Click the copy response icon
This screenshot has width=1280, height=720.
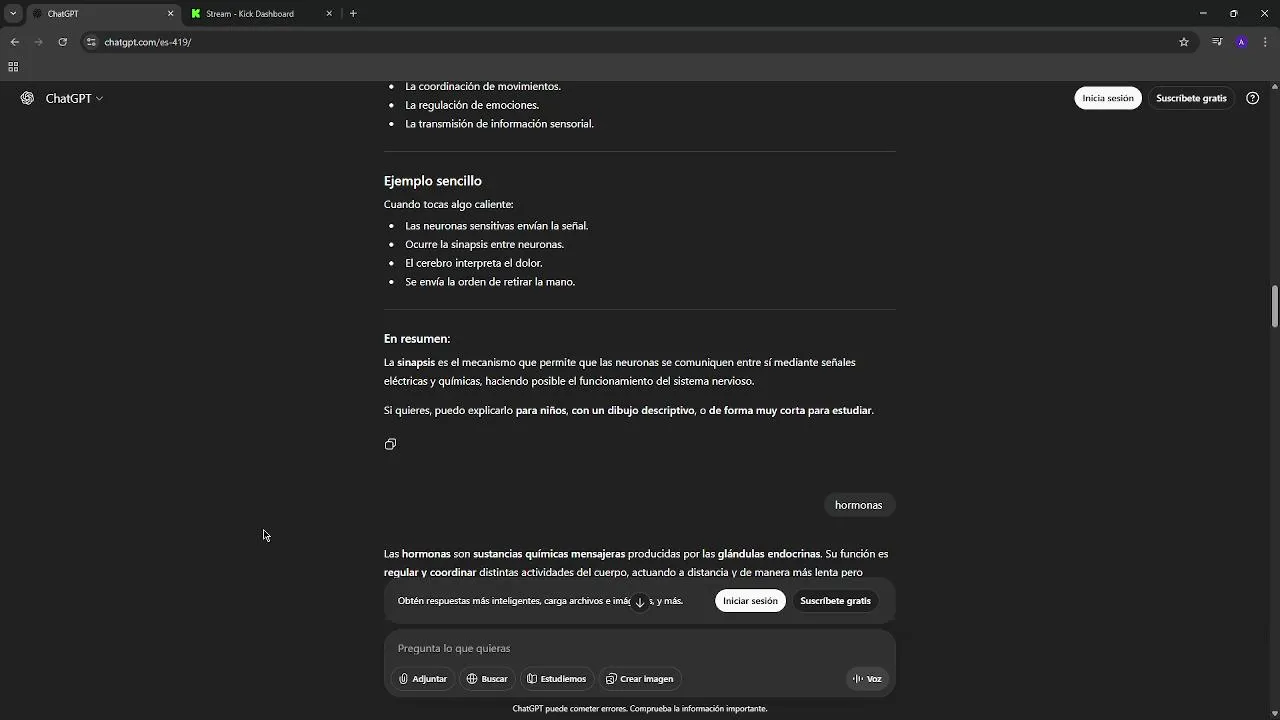pyautogui.click(x=390, y=444)
